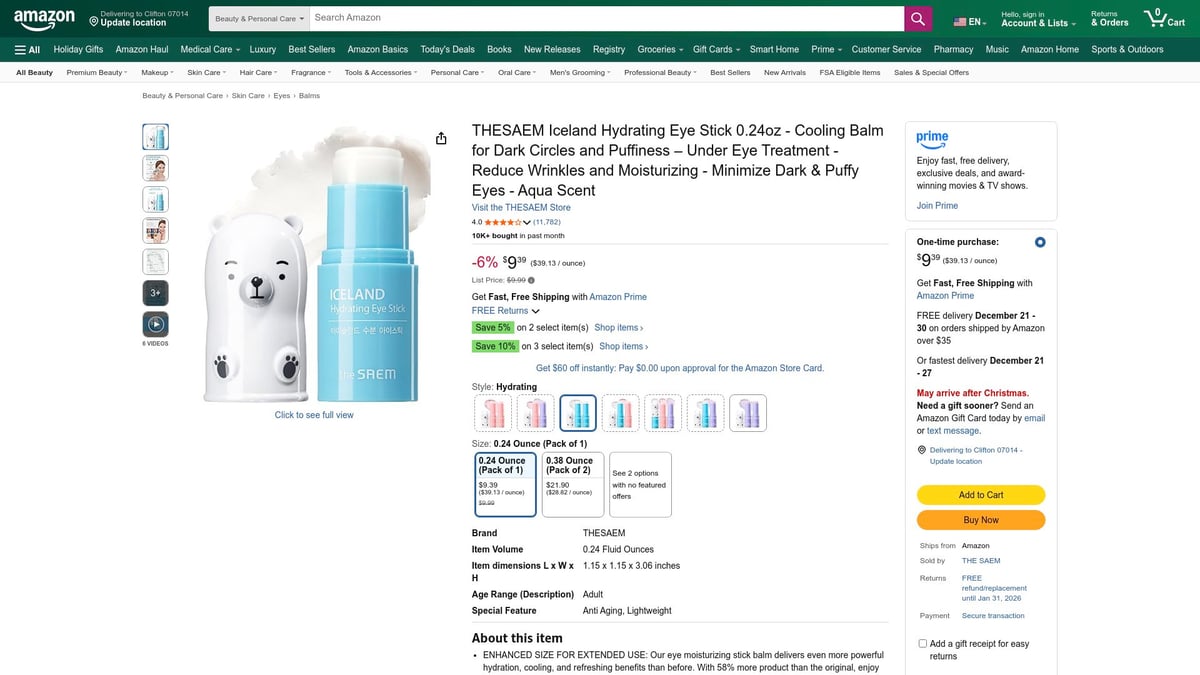1200x675 pixels.
Task: Click the Add to Cart button
Action: (x=981, y=495)
